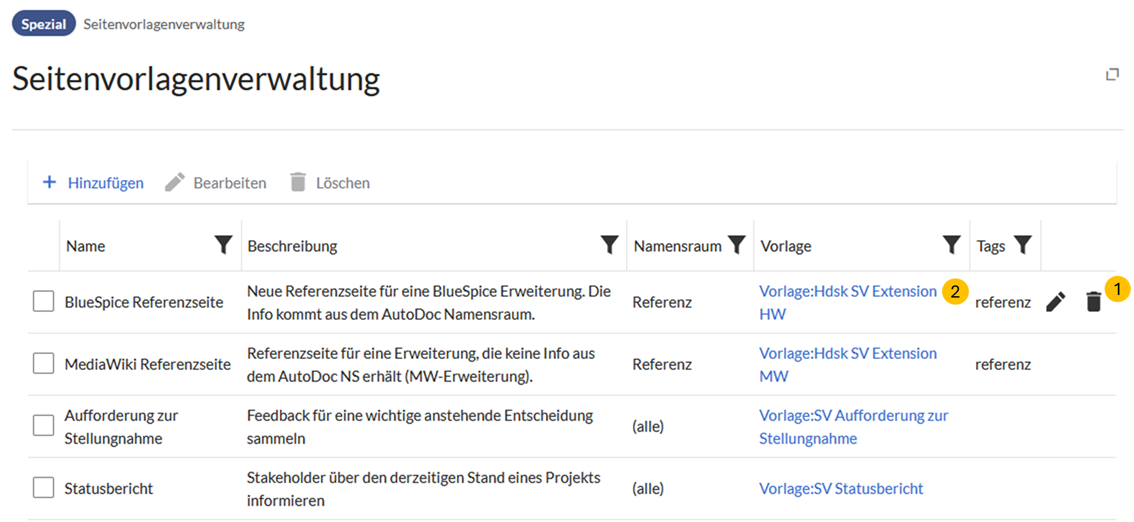Open the Tags column filter icon
This screenshot has height=522, width=1134.
pos(1022,246)
